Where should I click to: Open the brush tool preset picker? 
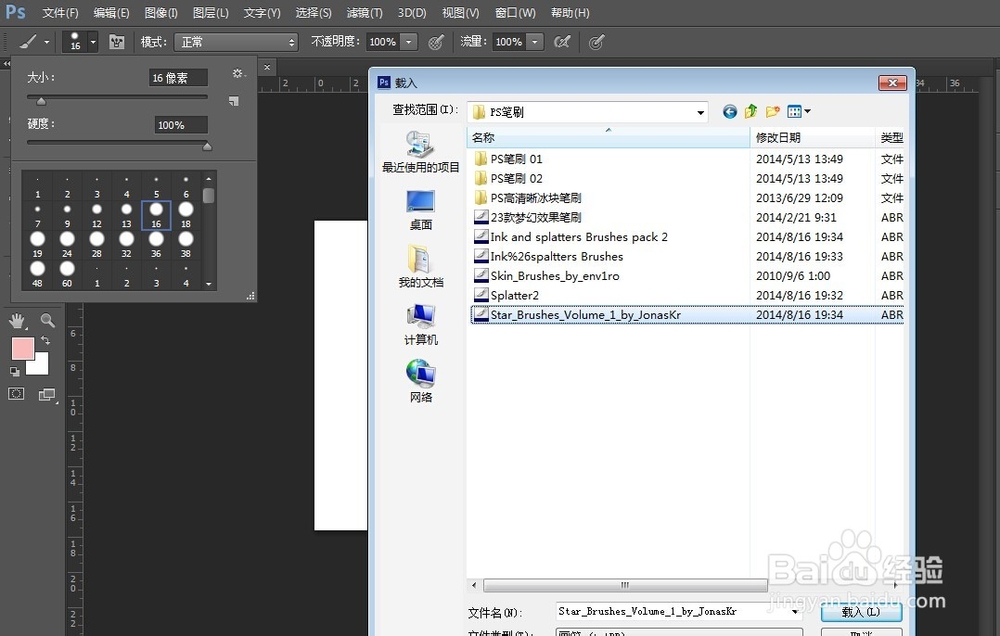tap(33, 42)
